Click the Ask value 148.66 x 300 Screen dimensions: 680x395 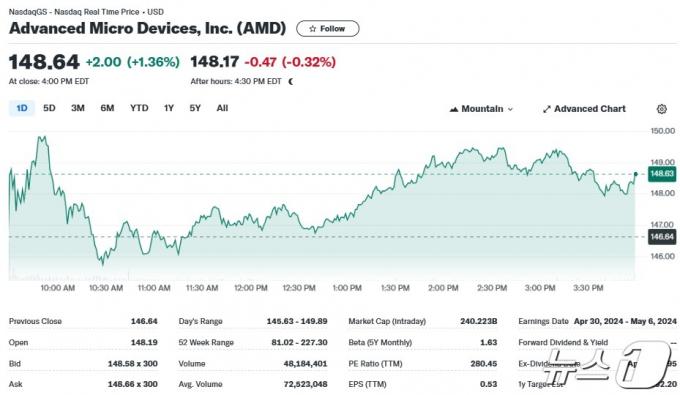pyautogui.click(x=133, y=384)
